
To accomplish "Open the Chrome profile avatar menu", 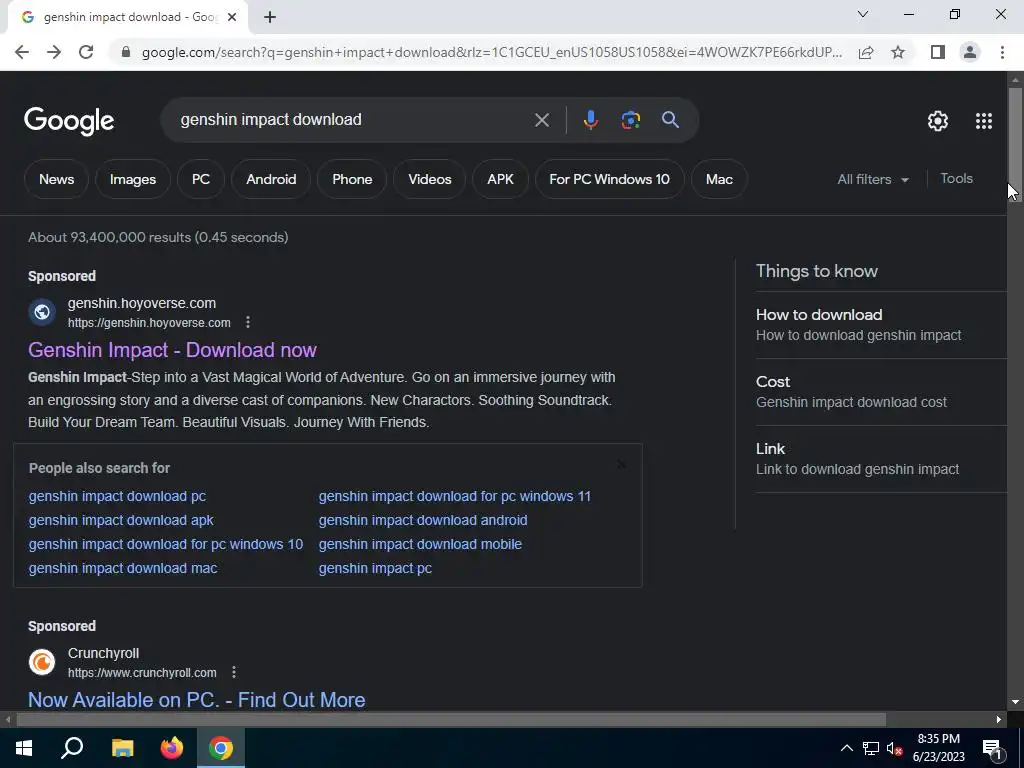I will 970,52.
